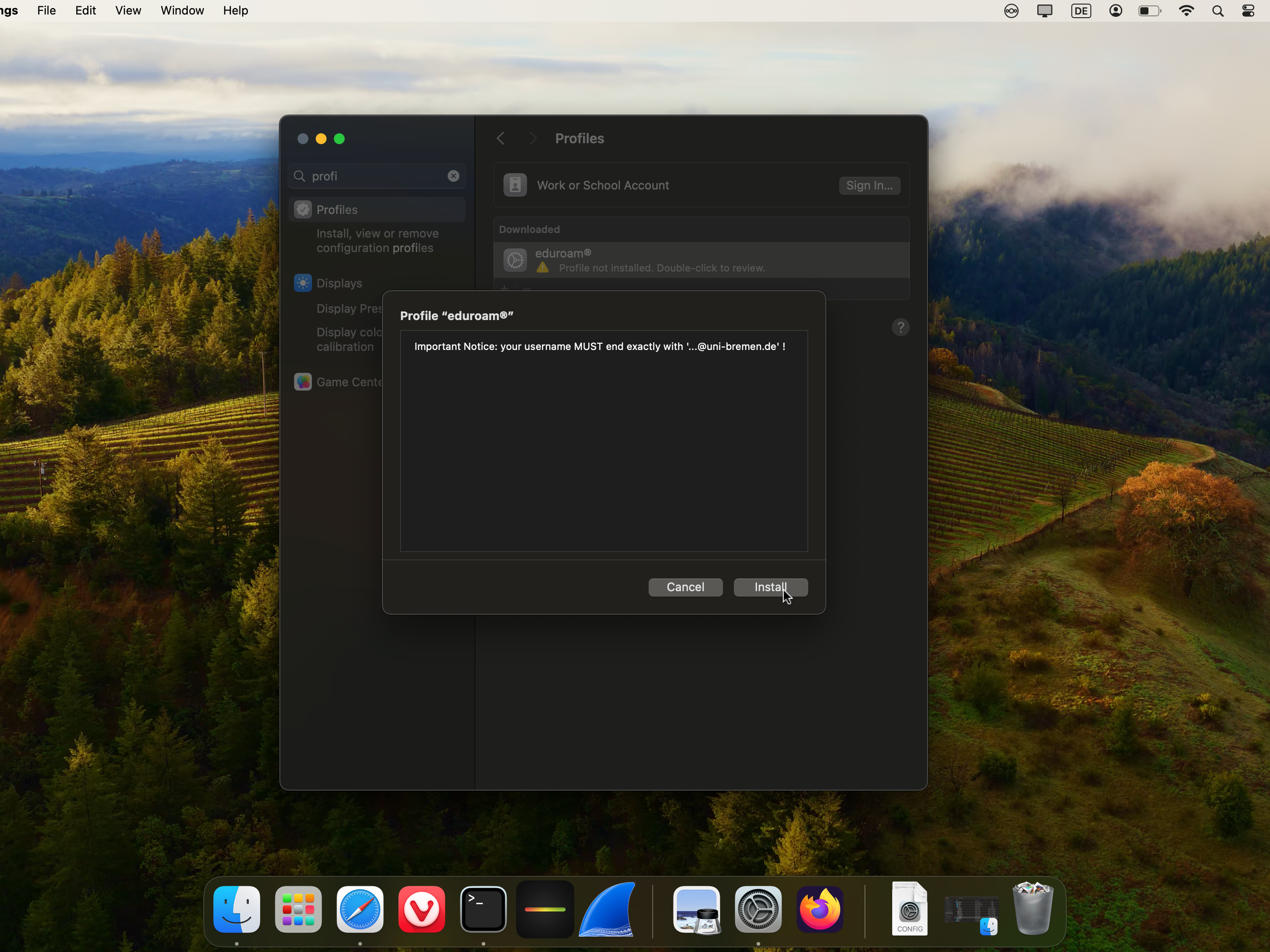This screenshot has height=952, width=1270.
Task: Open DE input source menu
Action: click(1080, 10)
